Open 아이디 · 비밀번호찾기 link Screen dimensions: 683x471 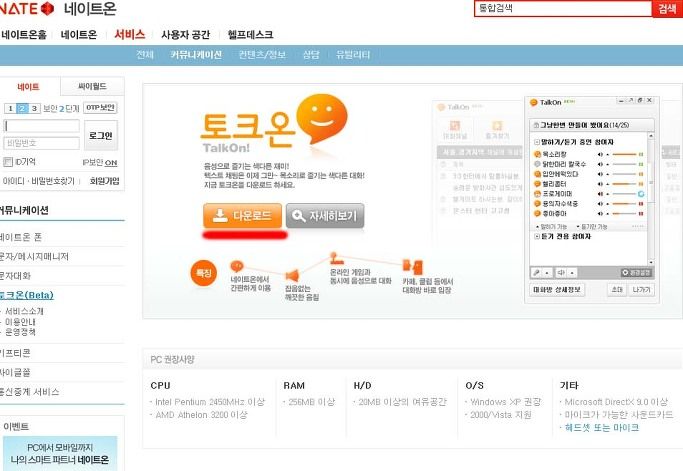coord(39,181)
